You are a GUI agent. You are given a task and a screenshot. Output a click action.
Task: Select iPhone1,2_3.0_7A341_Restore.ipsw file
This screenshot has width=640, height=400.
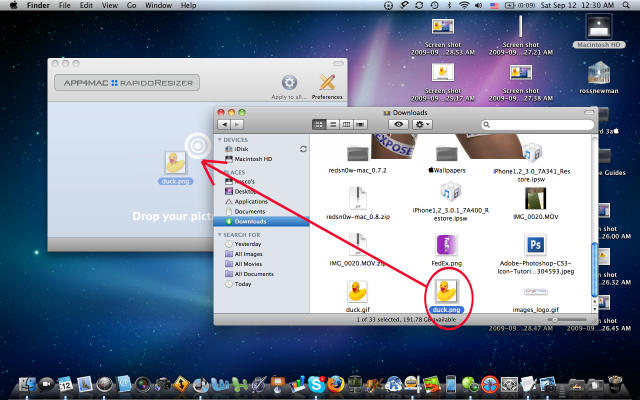[531, 162]
